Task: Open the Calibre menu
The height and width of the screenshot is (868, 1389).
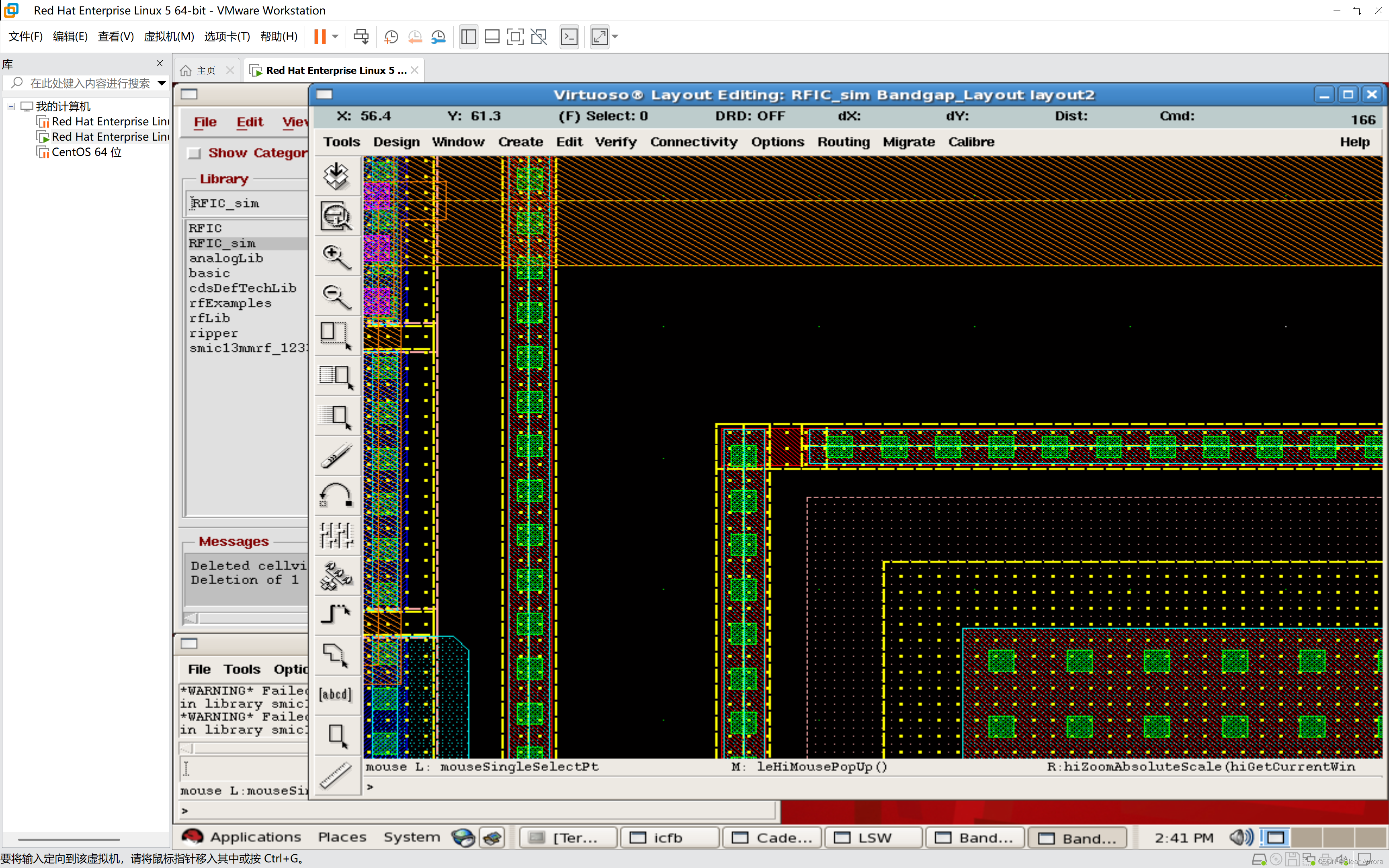Action: pyautogui.click(x=971, y=142)
